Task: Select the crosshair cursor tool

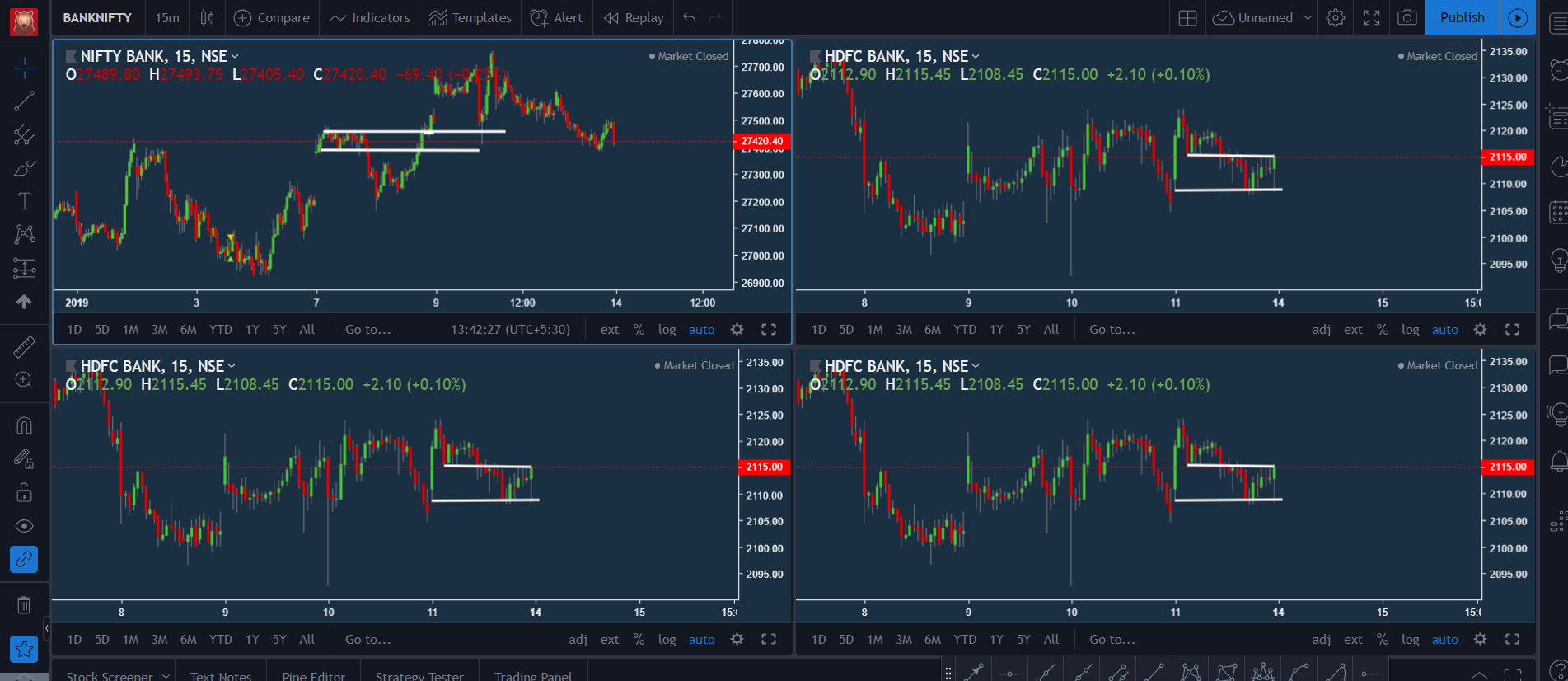Action: (24, 68)
